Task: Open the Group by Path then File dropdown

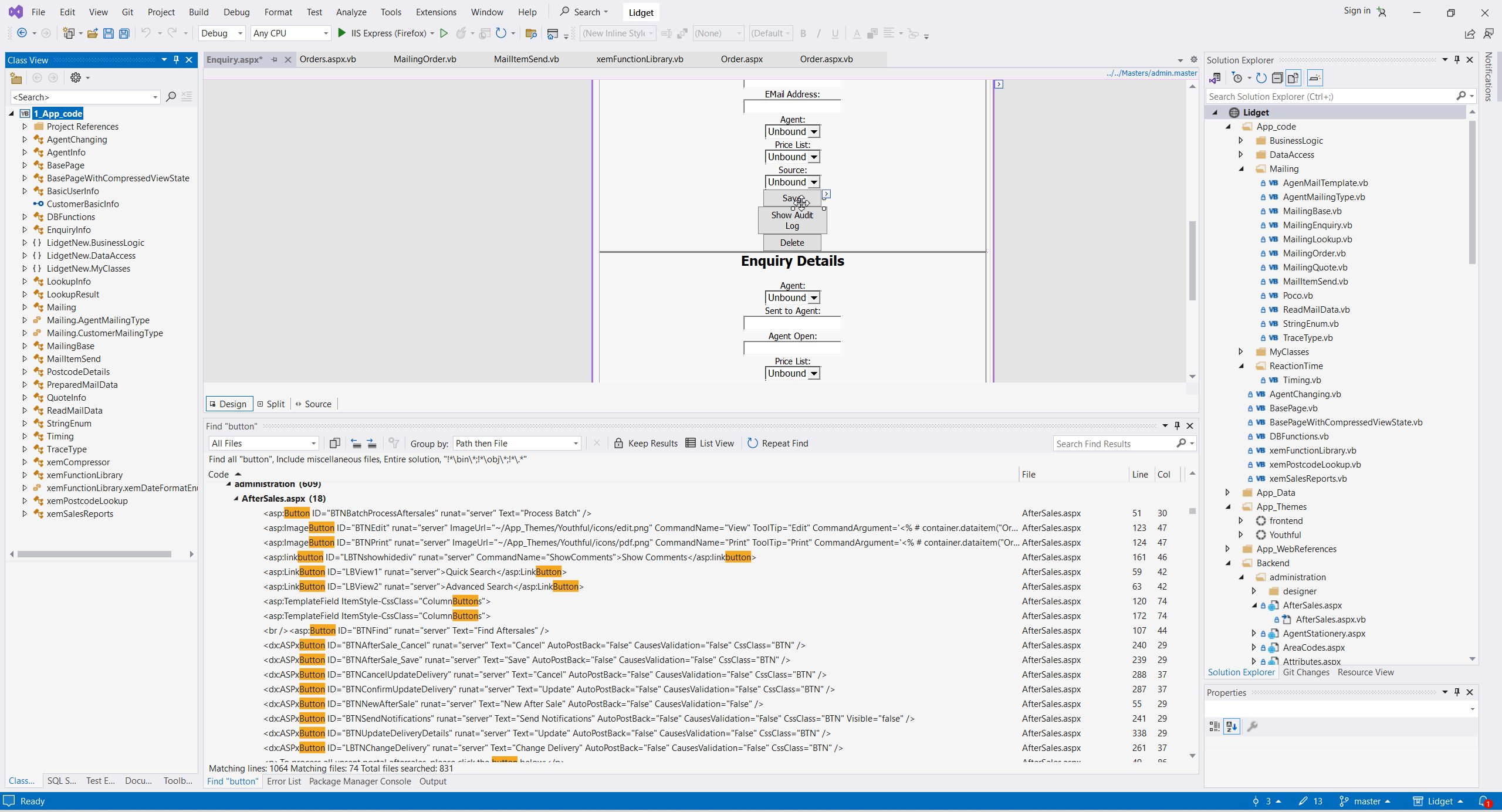Action: [x=517, y=444]
